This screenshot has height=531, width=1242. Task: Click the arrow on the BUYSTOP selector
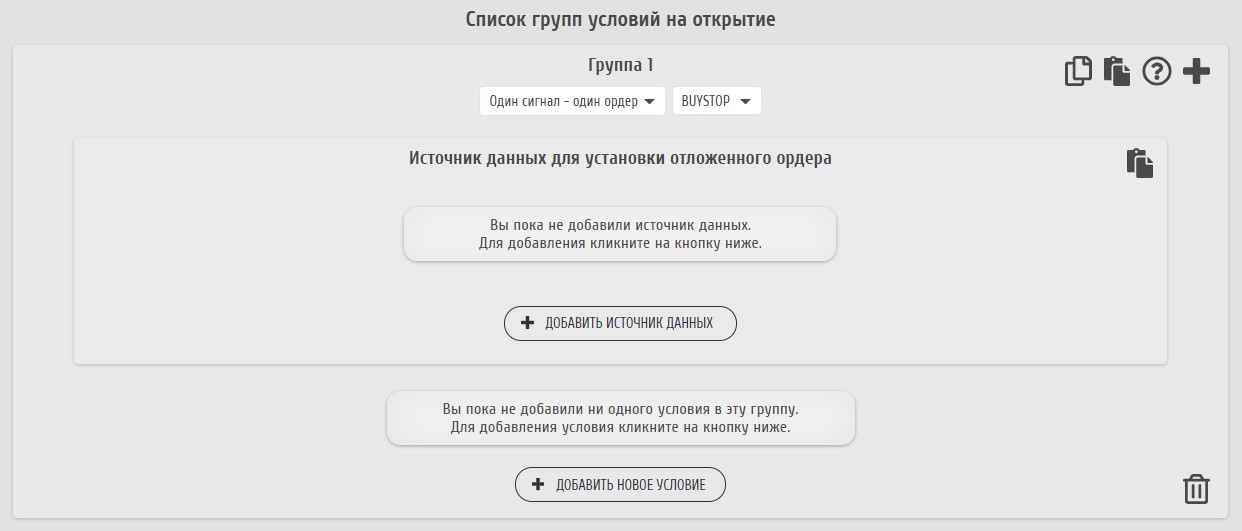tap(745, 101)
